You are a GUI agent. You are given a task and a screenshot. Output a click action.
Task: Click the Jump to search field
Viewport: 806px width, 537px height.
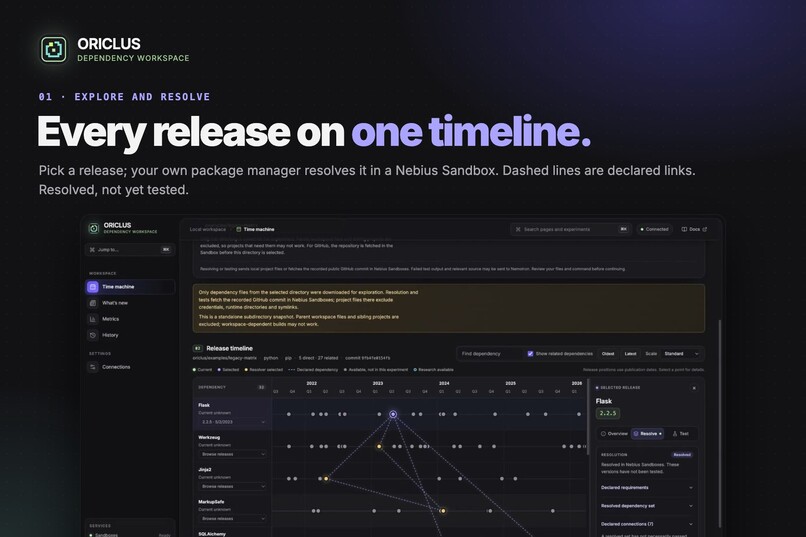tap(130, 250)
